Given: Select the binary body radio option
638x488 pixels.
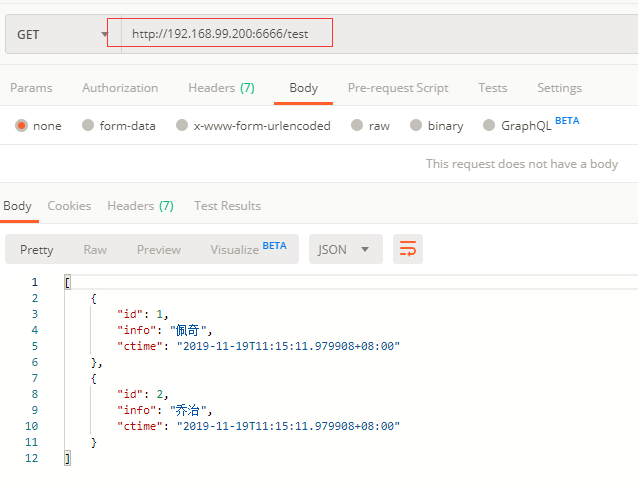Looking at the screenshot, I should [x=415, y=126].
